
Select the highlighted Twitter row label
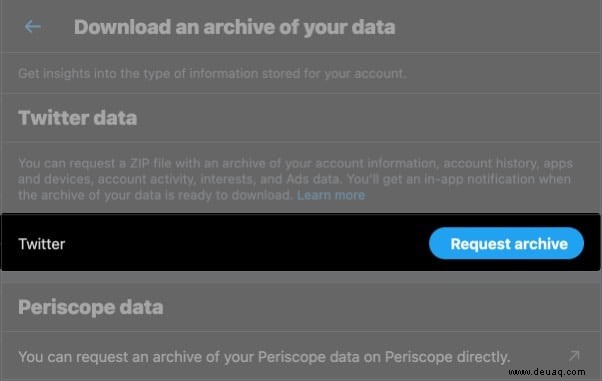click(x=42, y=244)
